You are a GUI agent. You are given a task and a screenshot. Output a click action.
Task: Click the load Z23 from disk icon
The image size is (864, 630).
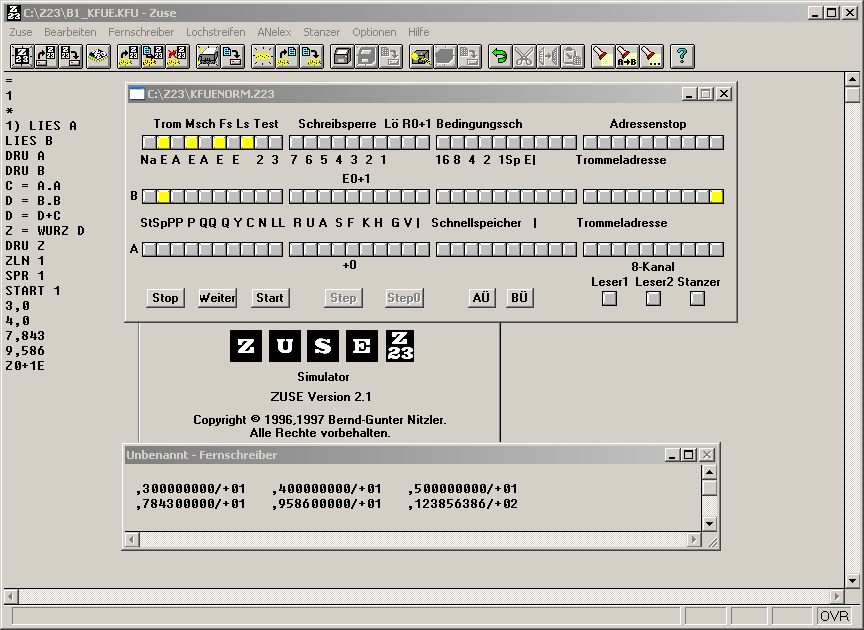(x=46, y=56)
